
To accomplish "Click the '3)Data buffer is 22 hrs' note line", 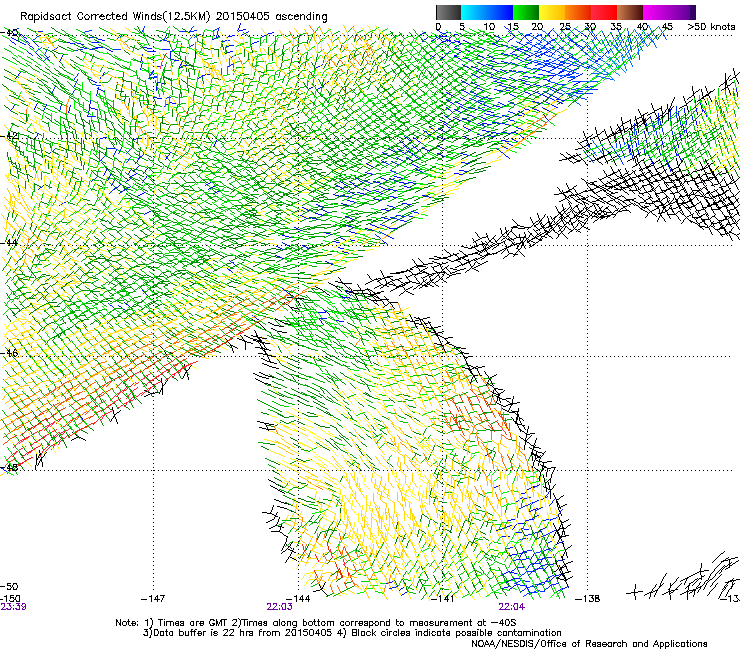I will click(352, 633).
